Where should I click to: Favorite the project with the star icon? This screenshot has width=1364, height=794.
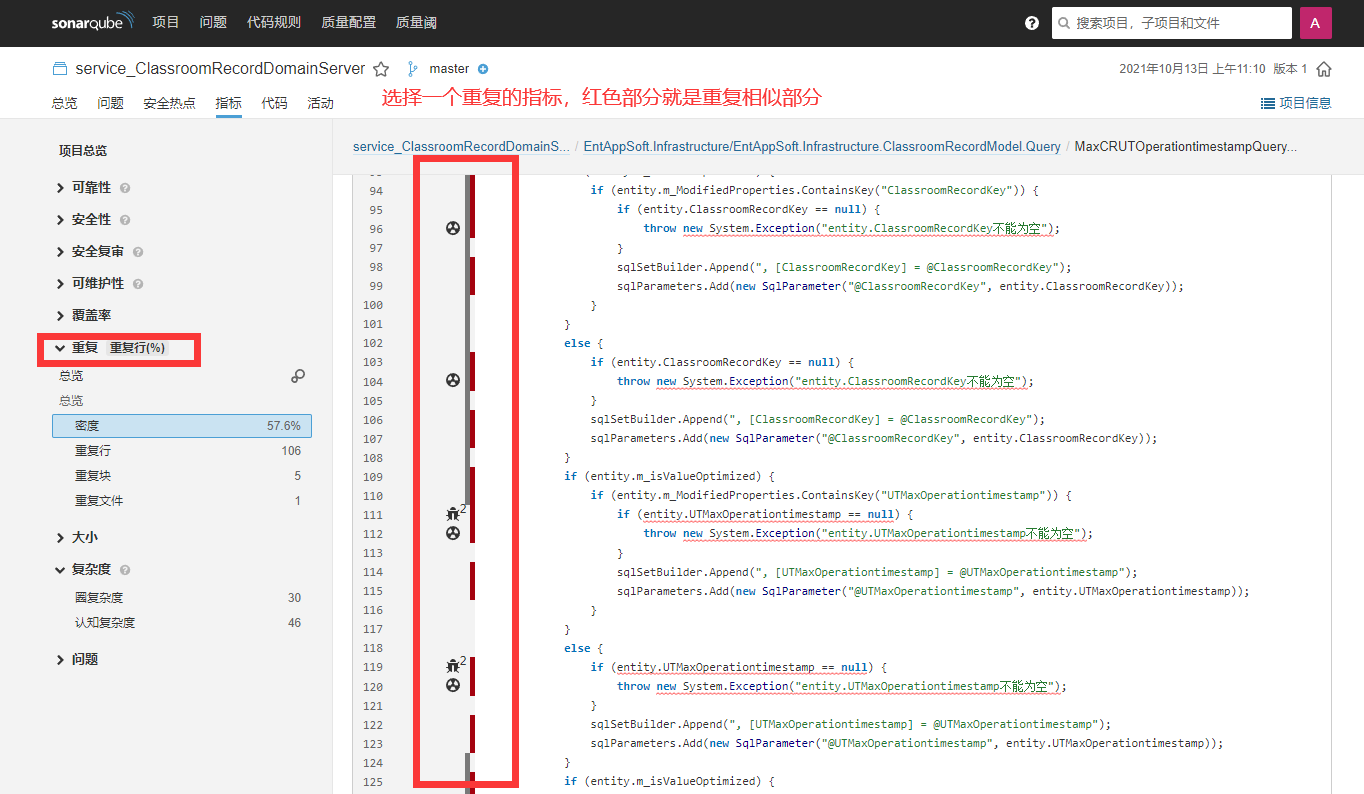pos(381,69)
